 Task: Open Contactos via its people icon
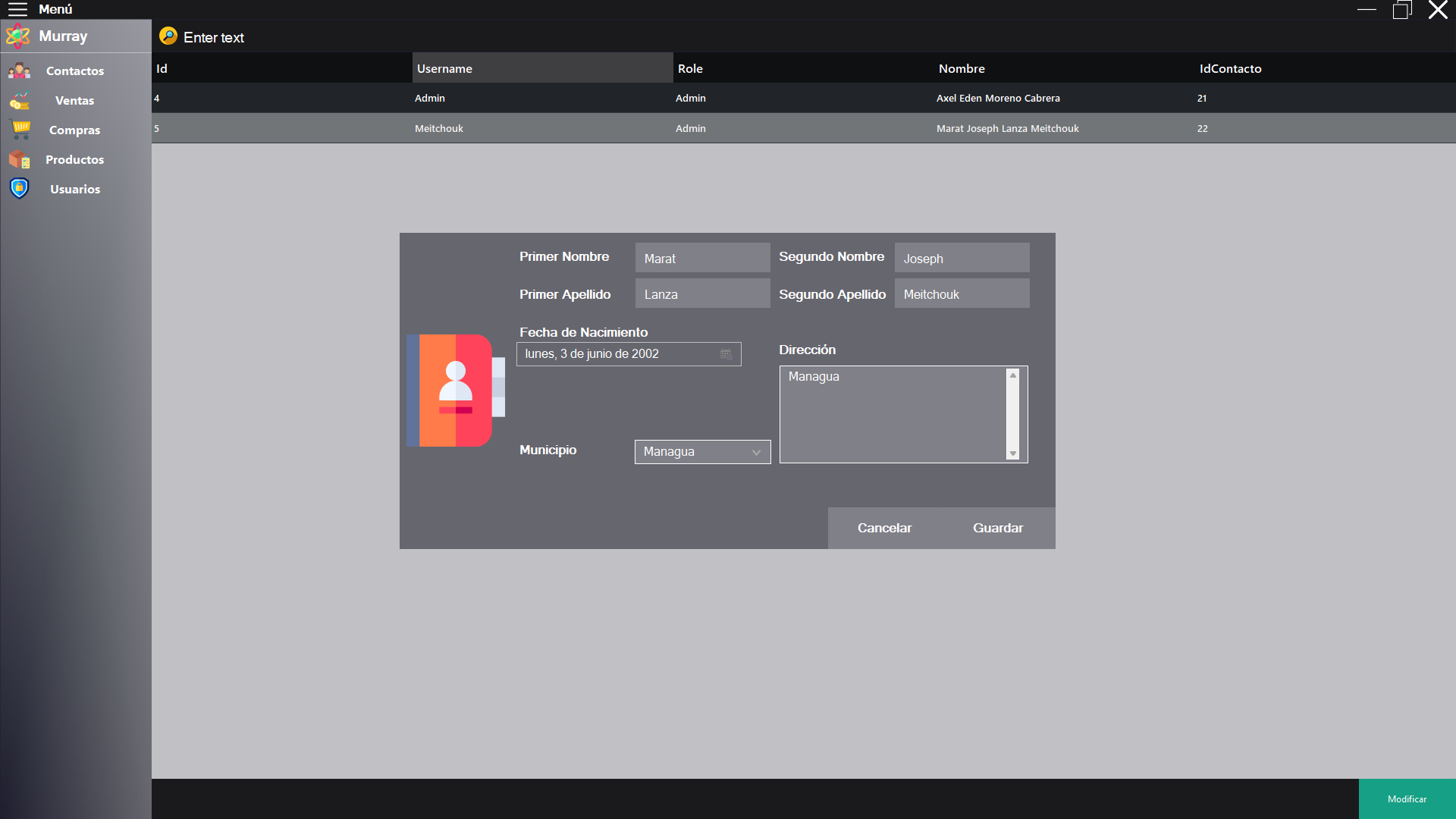click(20, 71)
